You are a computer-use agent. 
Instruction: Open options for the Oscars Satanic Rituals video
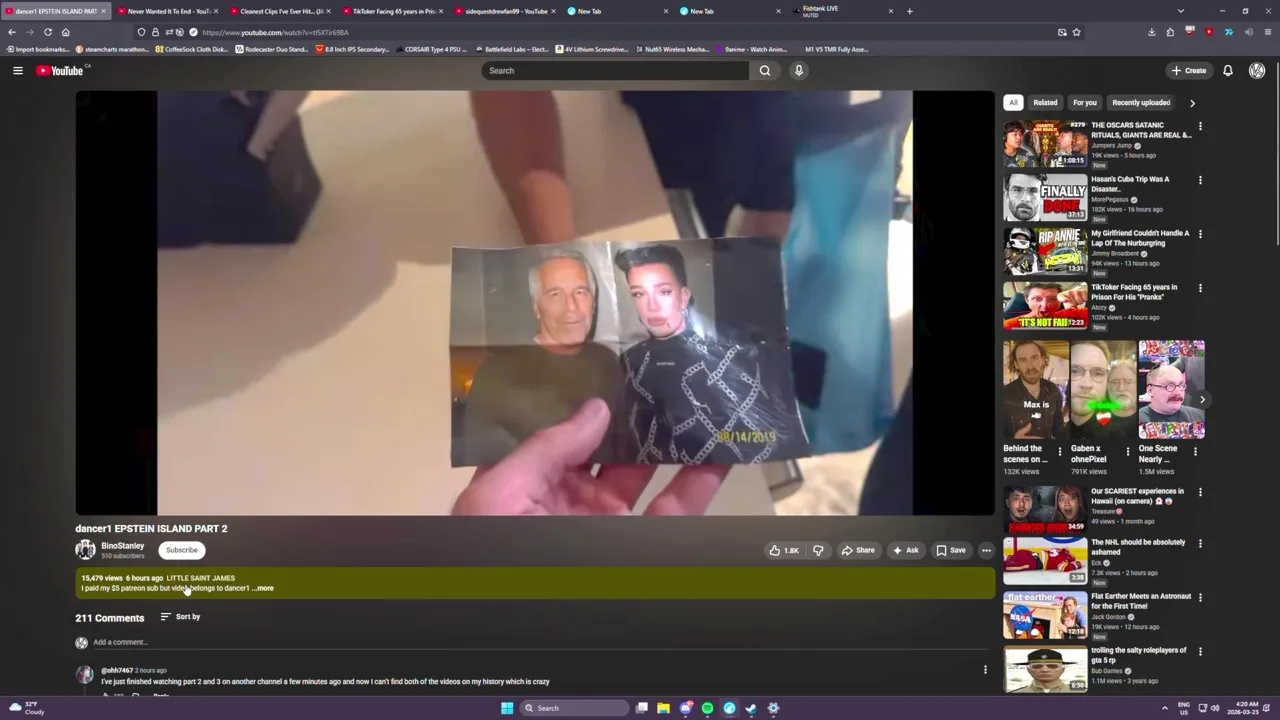(1200, 126)
